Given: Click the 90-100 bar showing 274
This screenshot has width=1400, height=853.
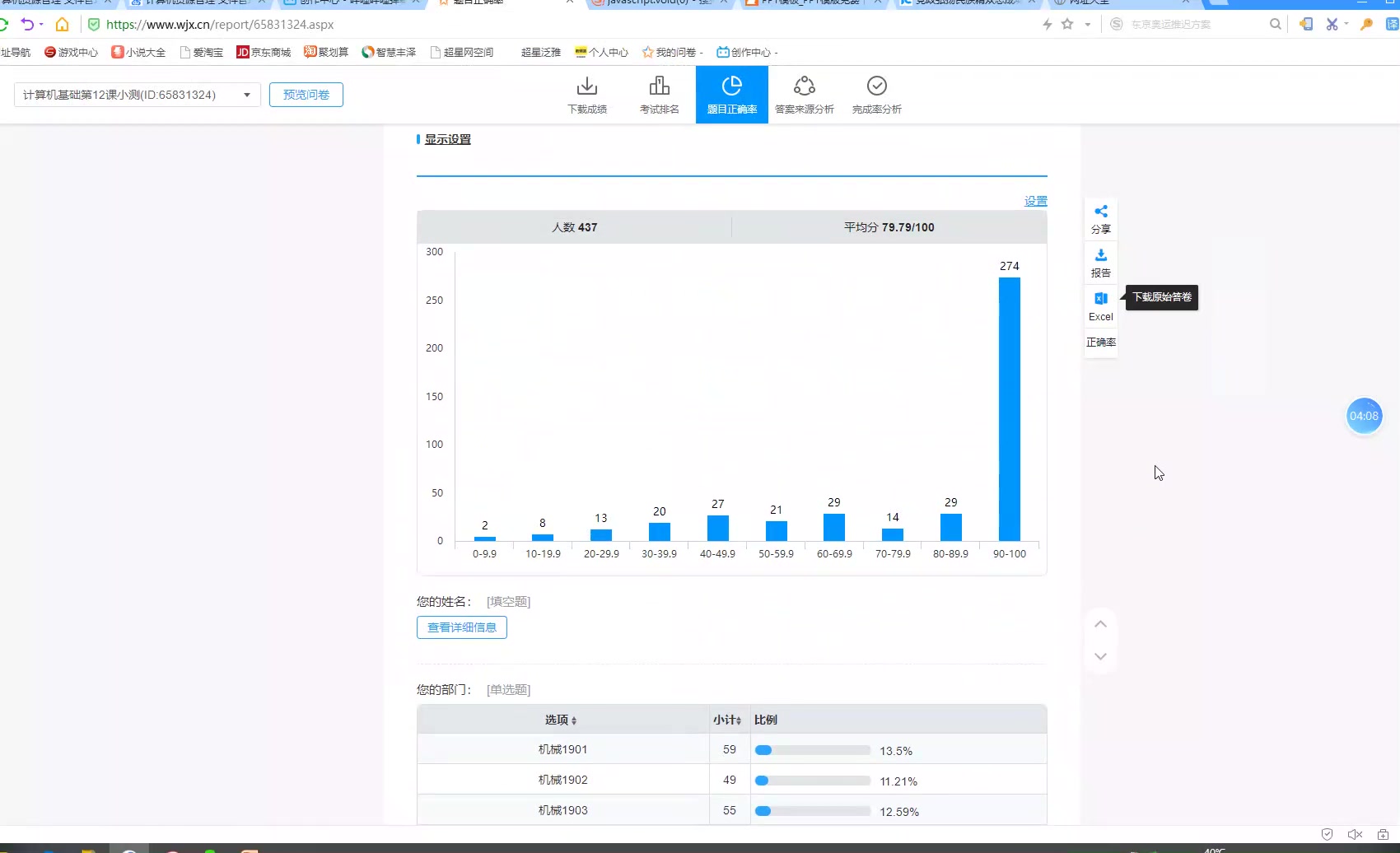Looking at the screenshot, I should pos(1009,409).
